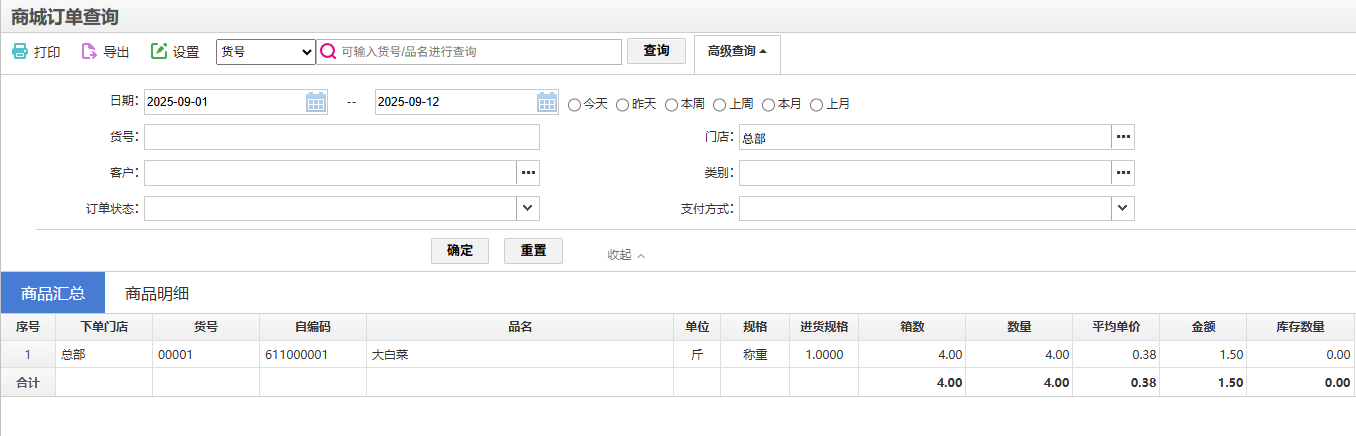The width and height of the screenshot is (1356, 436).
Task: Toggle the 高级查询 tab
Action: click(x=737, y=52)
